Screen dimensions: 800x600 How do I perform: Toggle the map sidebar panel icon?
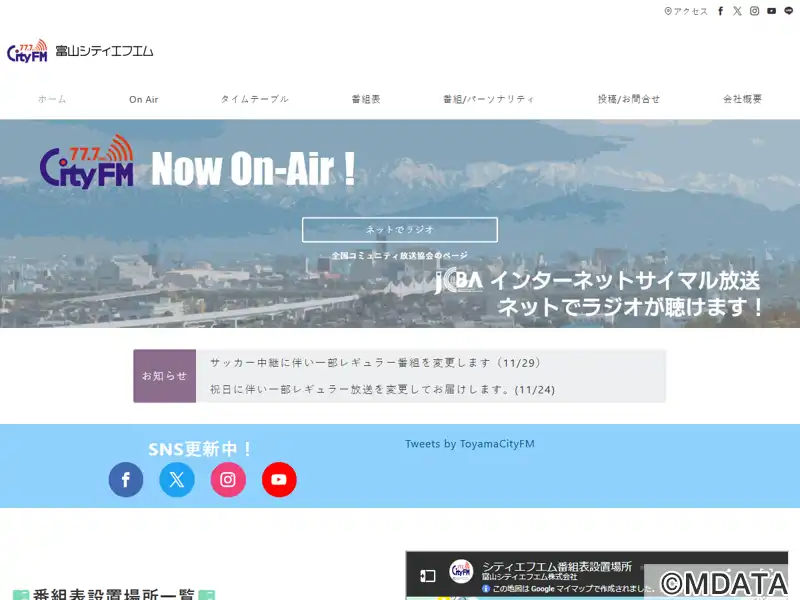(x=428, y=576)
